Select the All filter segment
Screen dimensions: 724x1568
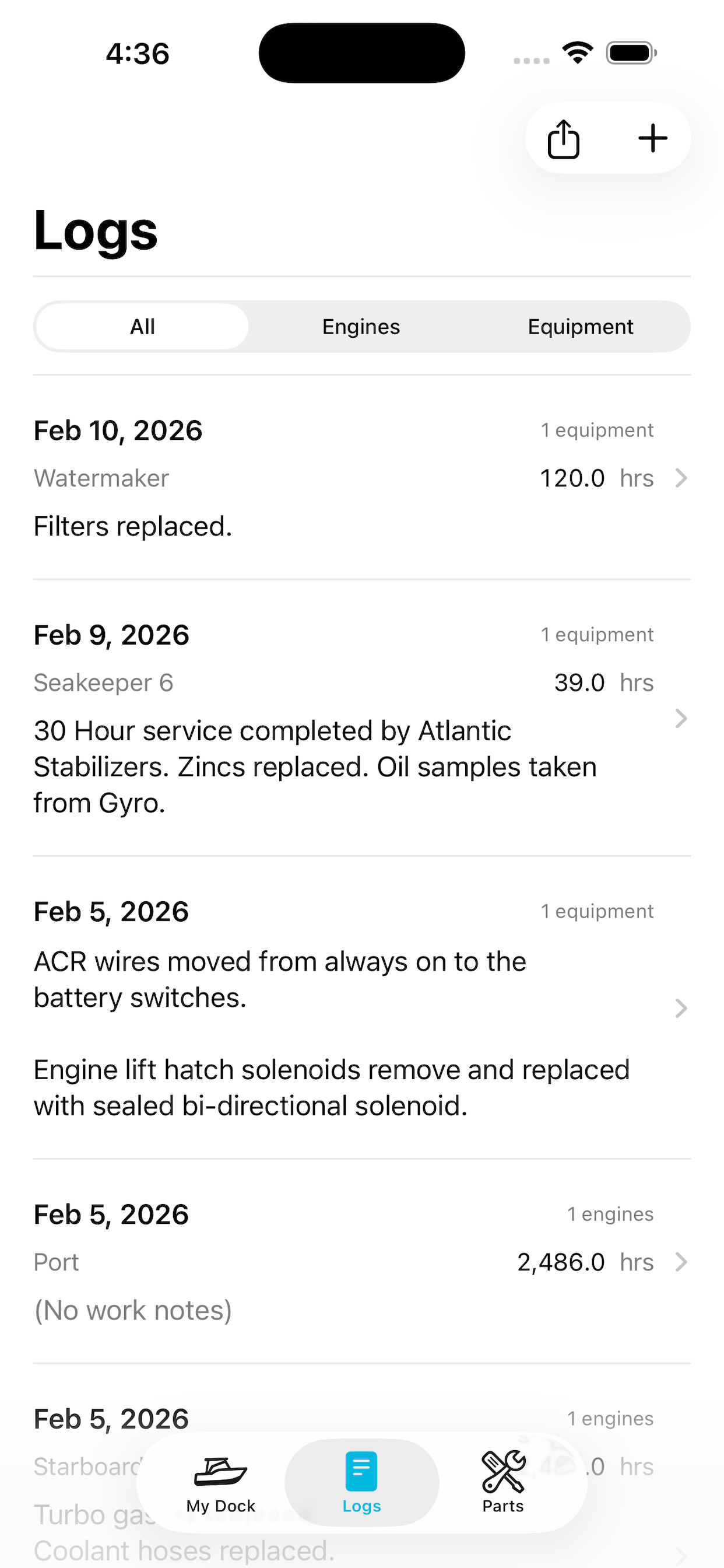[142, 327]
